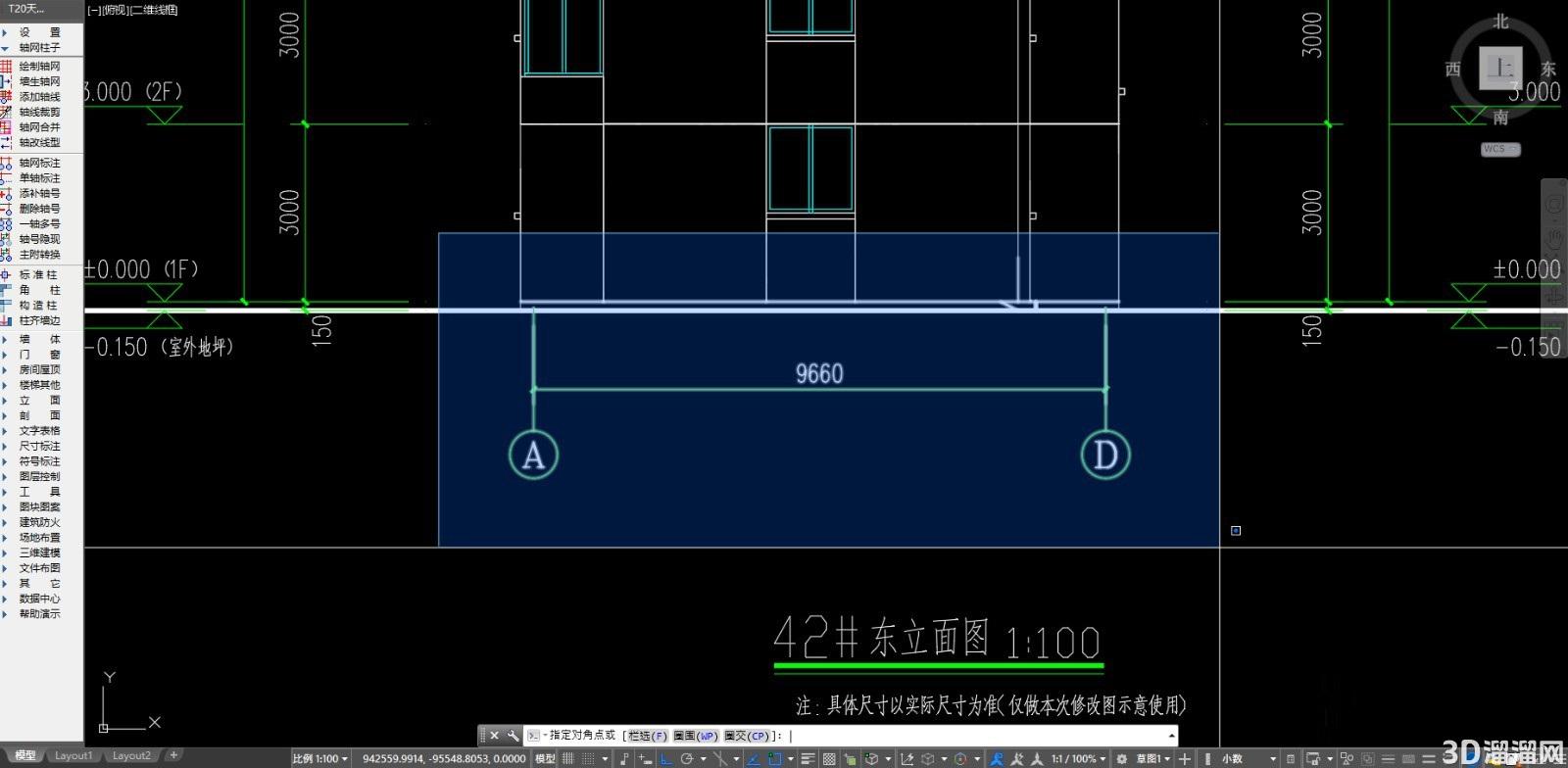Choose the 添加轴线 add axis tool

click(x=39, y=97)
